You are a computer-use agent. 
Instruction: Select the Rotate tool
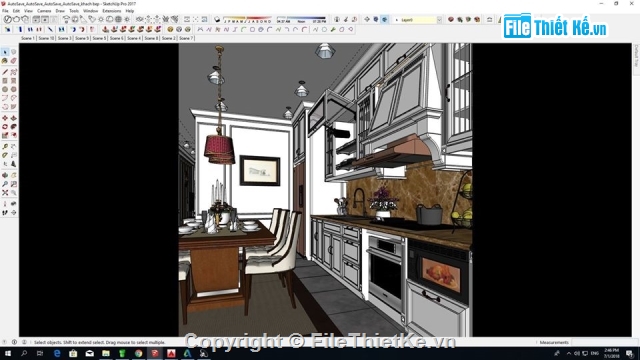5,127
